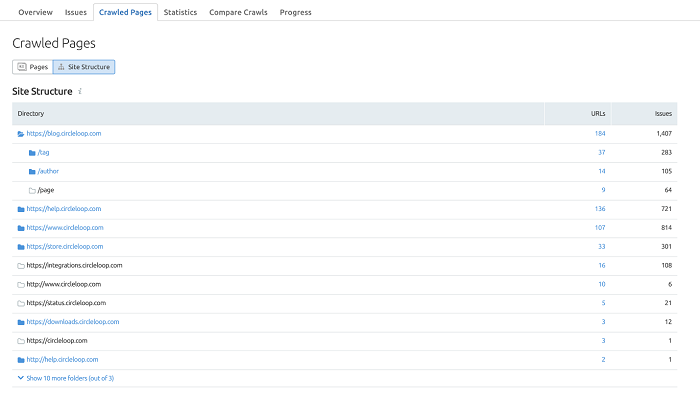Viewport: 700px width, 401px height.
Task: Select https://integrations.circleloop.com row text
Action: click(x=74, y=265)
